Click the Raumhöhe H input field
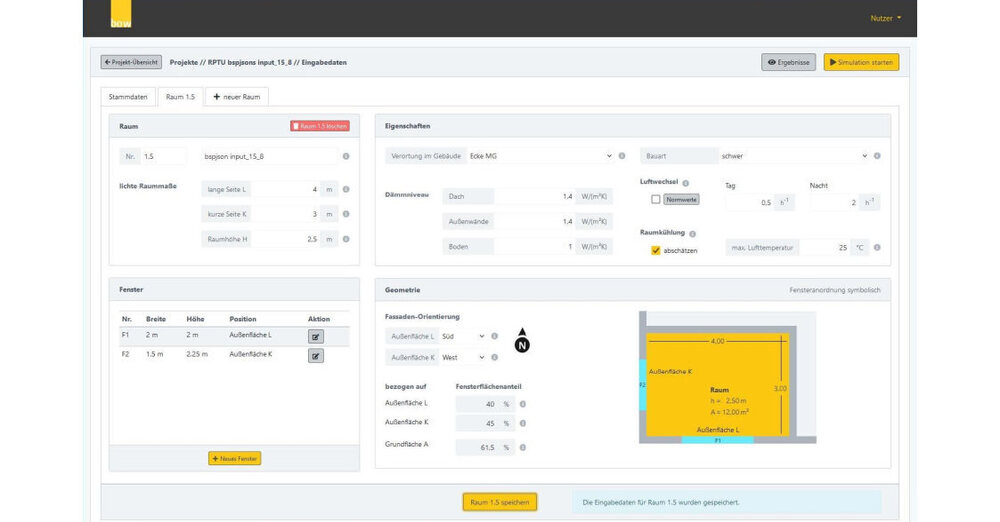The image size is (1000, 522). click(290, 239)
